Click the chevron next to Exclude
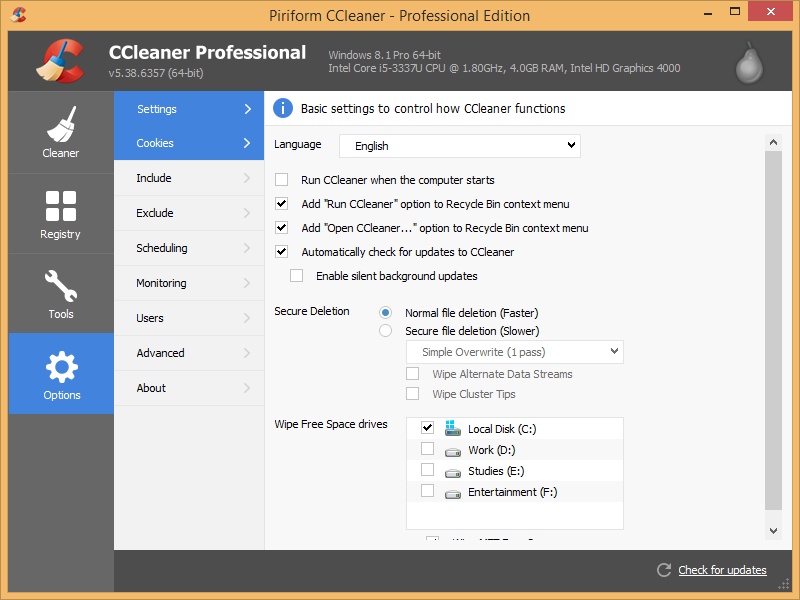Viewport: 800px width, 600px height. (247, 213)
